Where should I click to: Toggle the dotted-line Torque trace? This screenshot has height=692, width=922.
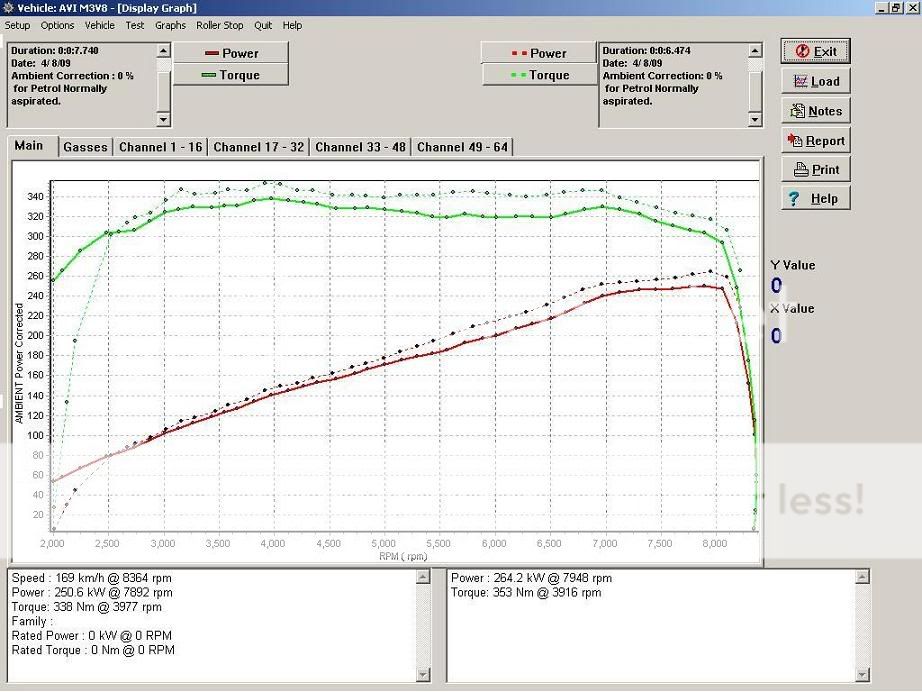[539, 75]
